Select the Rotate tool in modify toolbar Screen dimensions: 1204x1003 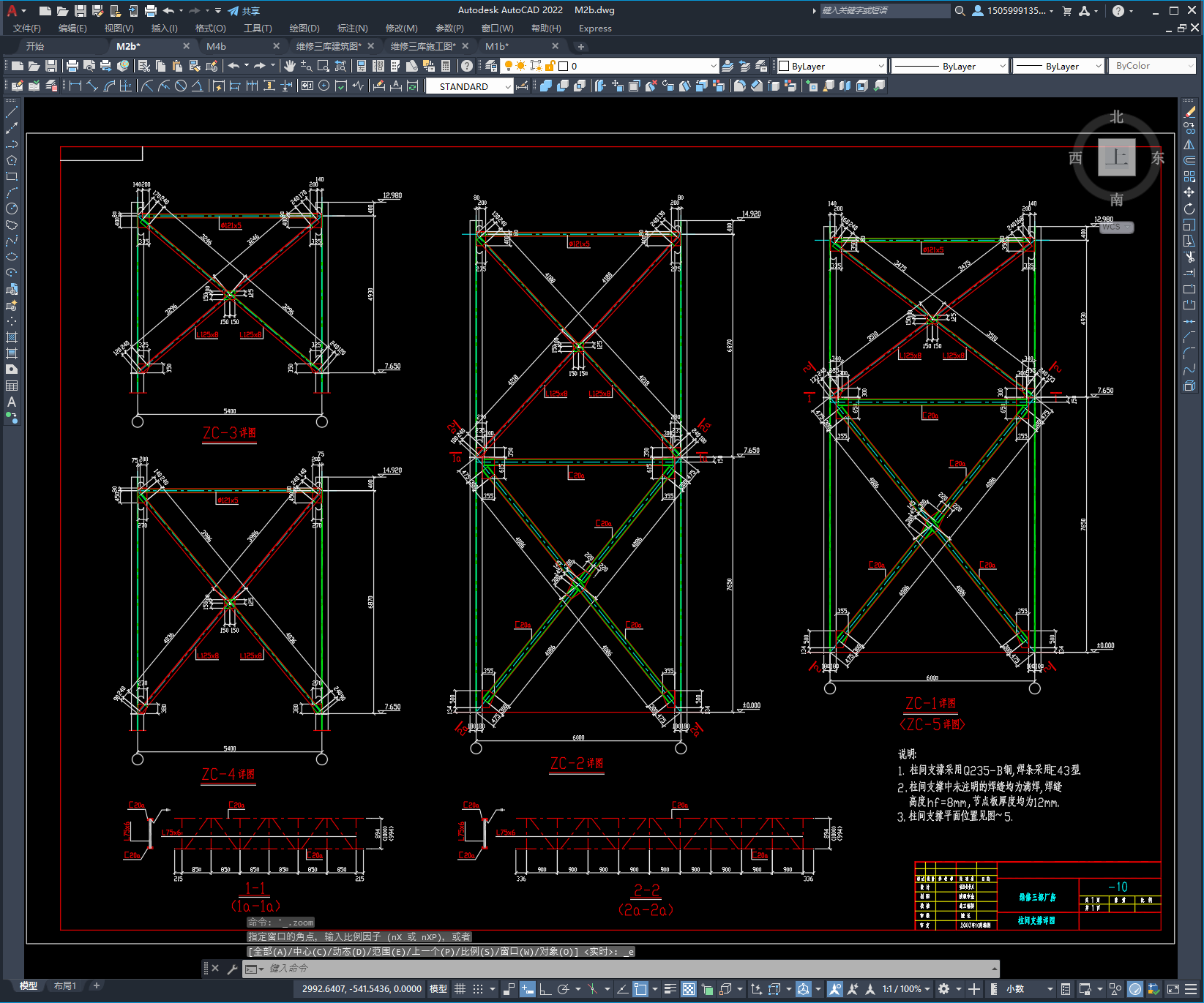pyautogui.click(x=1189, y=209)
